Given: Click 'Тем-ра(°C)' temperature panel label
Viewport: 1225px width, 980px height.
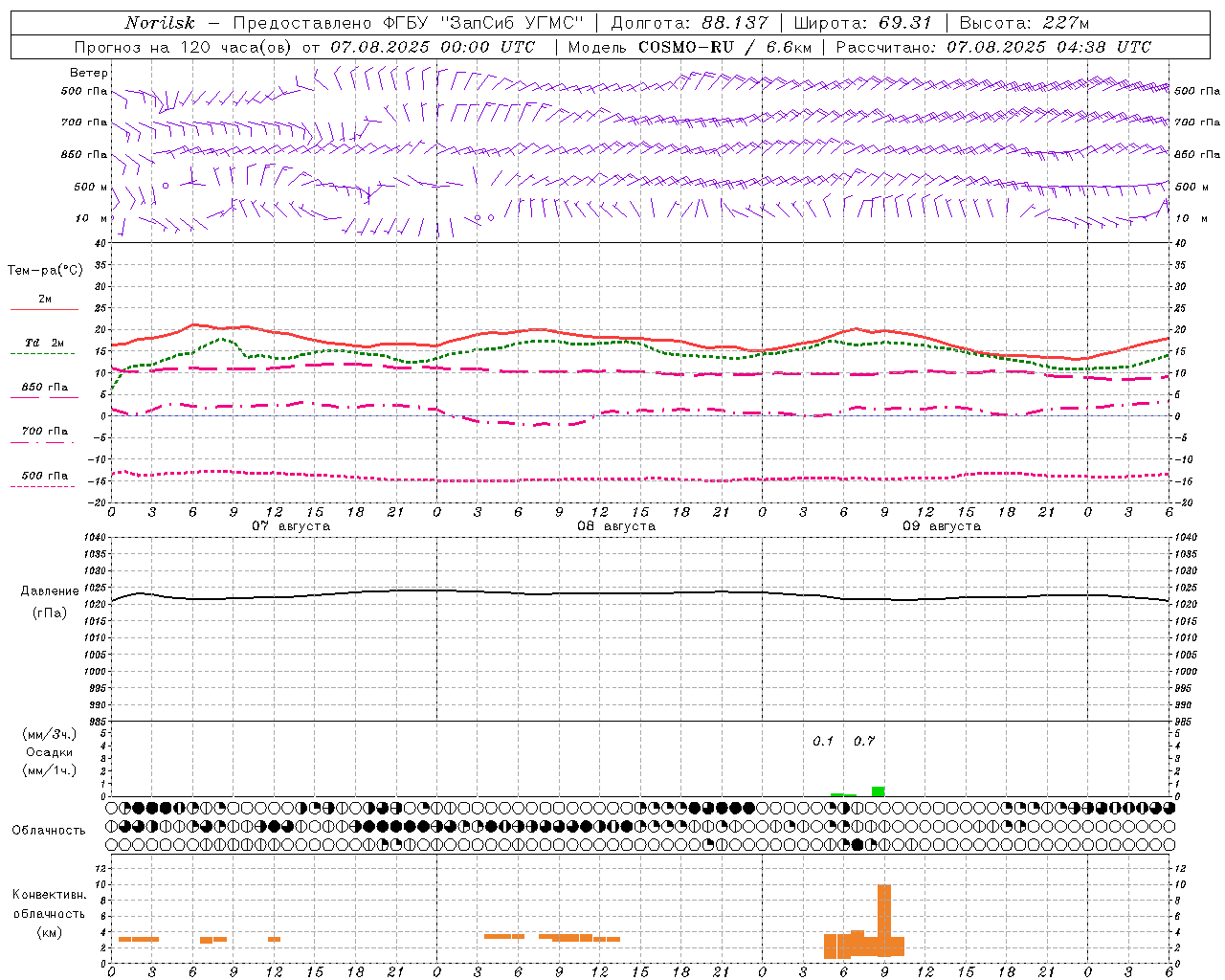Looking at the screenshot, I should coord(46,271).
